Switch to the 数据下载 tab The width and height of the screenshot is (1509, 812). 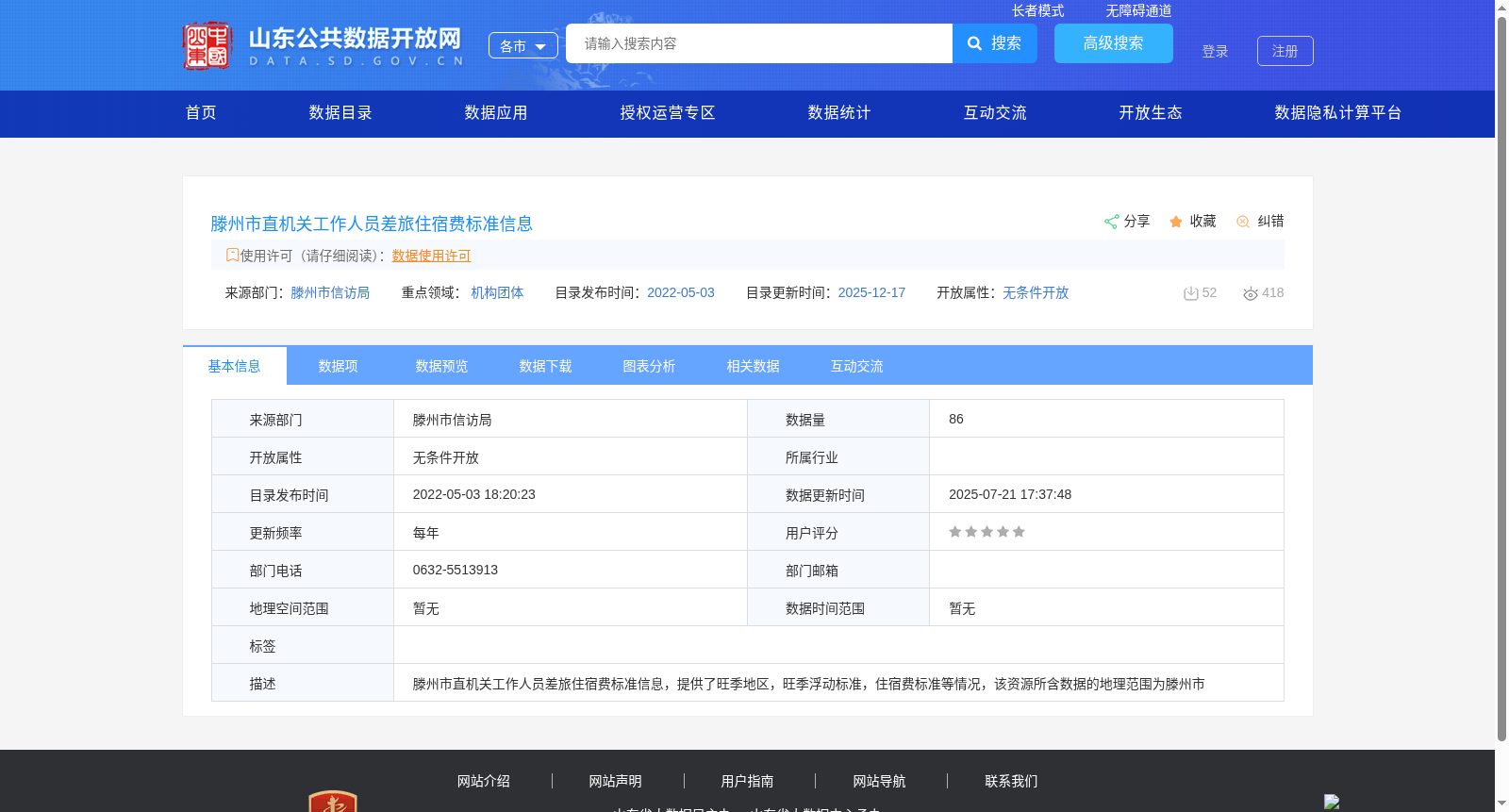coord(546,366)
